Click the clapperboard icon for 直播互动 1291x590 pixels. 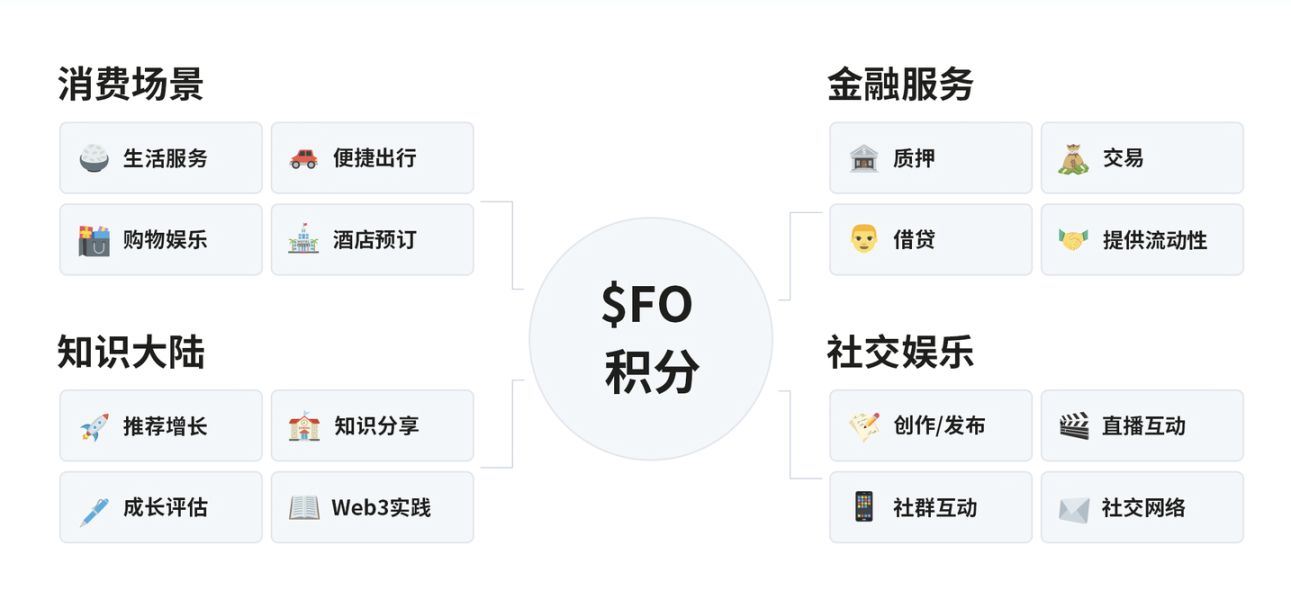[x=1074, y=426]
